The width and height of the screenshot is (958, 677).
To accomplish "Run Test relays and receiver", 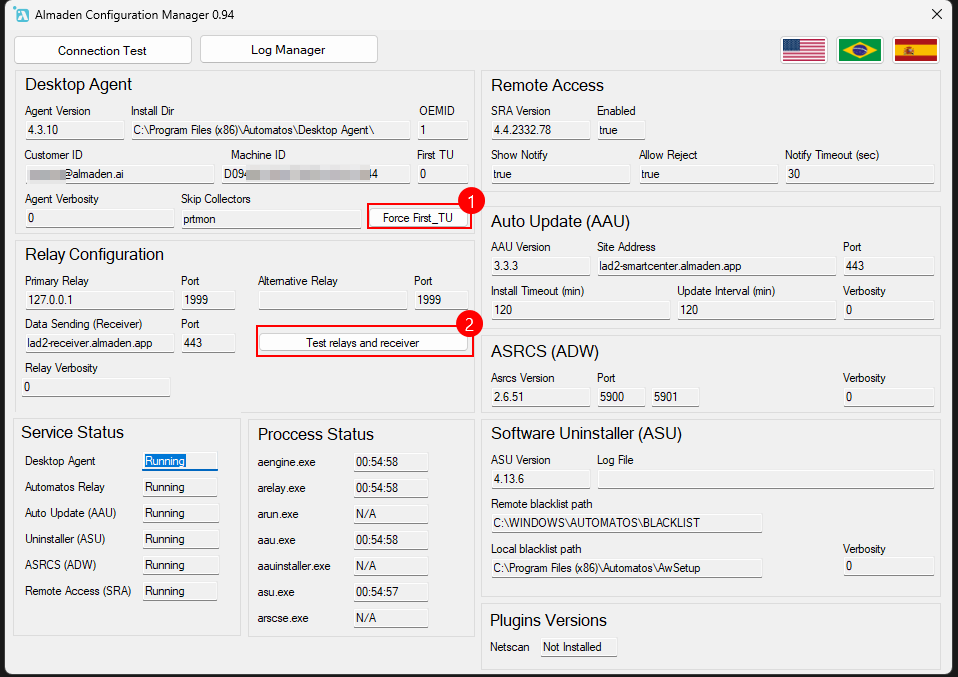I will pos(363,343).
